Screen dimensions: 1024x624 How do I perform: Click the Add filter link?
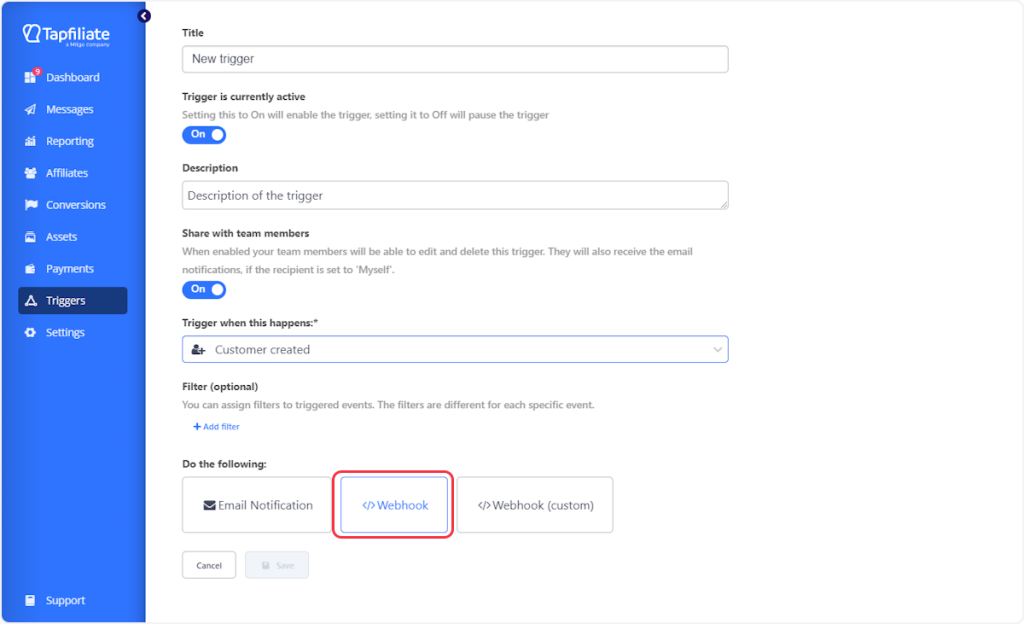point(216,427)
